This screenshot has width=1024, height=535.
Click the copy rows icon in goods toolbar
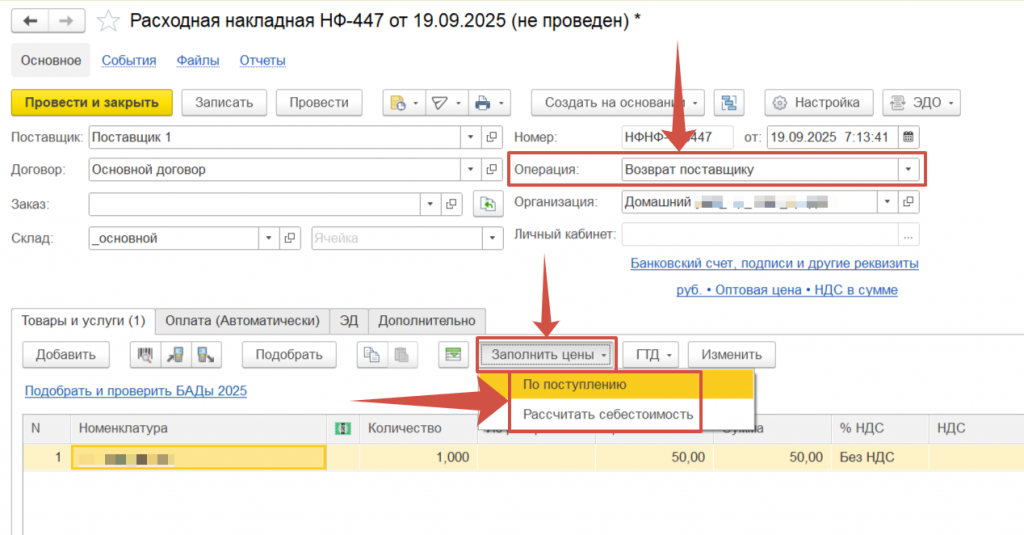[372, 354]
